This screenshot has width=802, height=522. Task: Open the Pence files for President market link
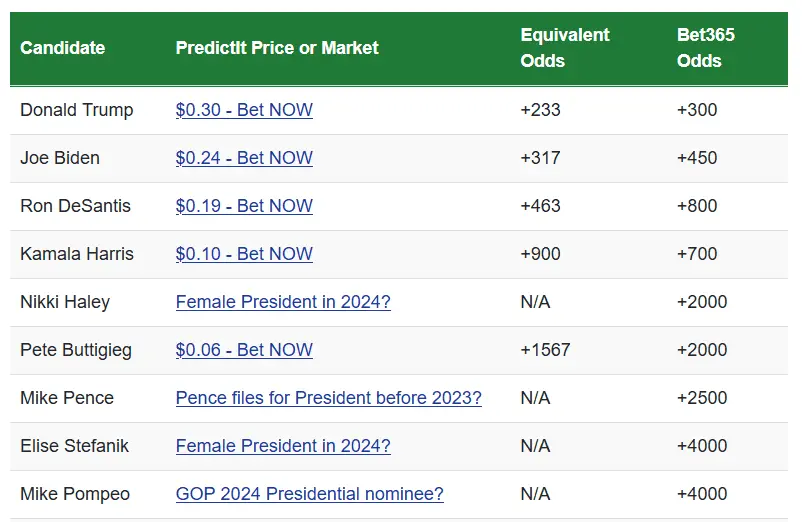pyautogui.click(x=328, y=398)
